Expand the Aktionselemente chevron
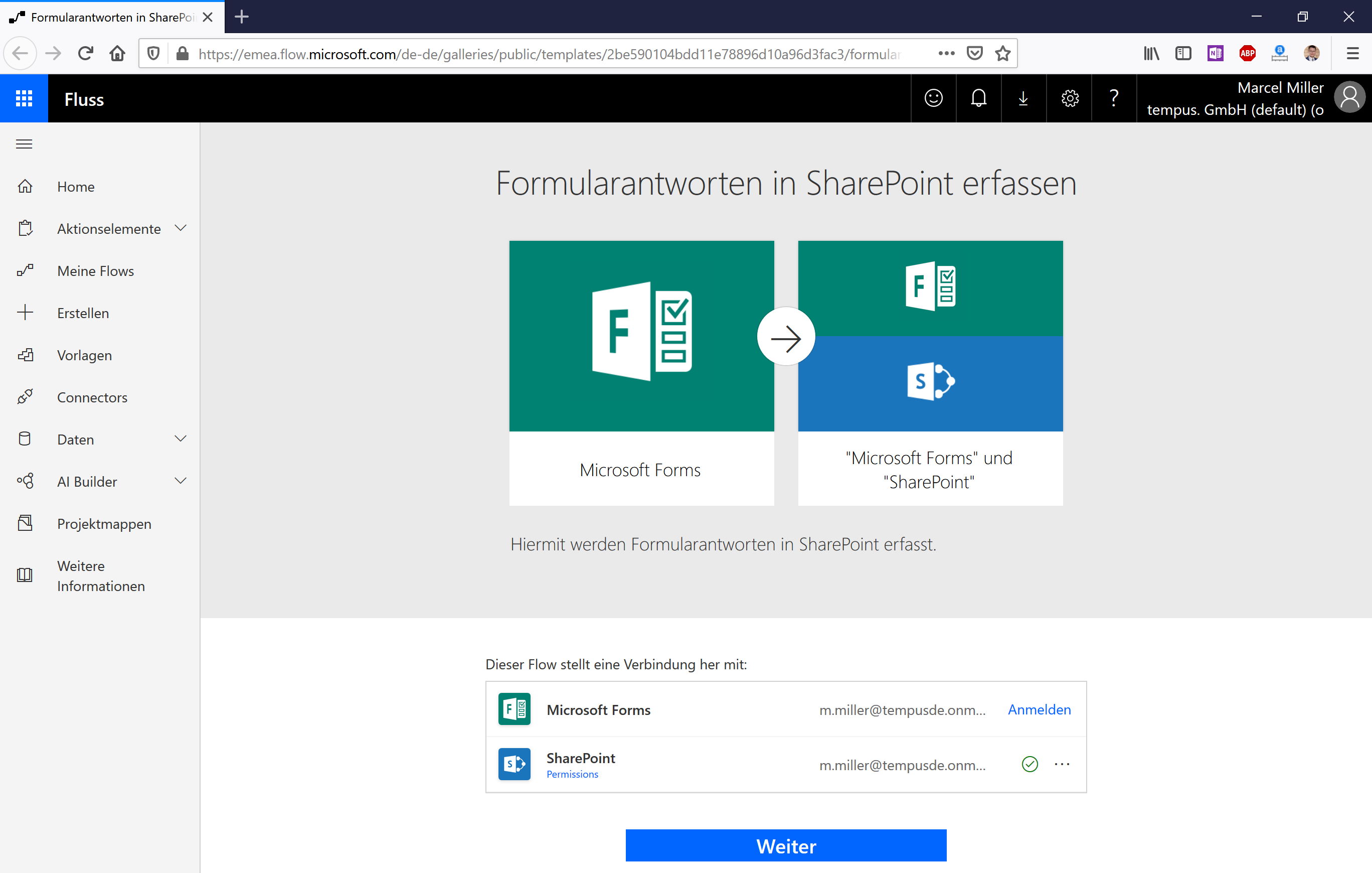1372x873 pixels. pos(181,228)
